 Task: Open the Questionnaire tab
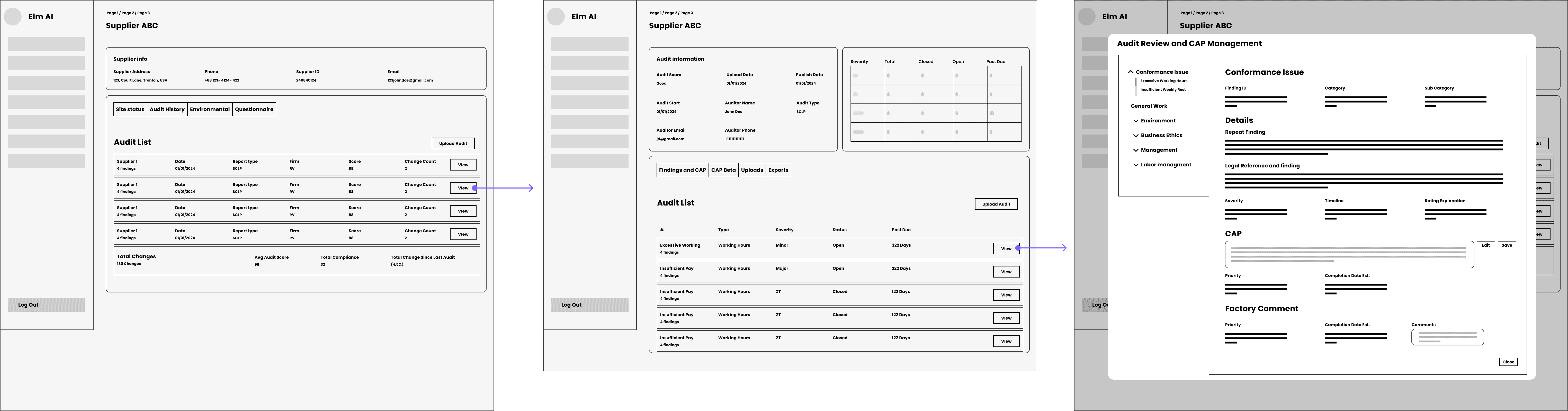pos(254,110)
